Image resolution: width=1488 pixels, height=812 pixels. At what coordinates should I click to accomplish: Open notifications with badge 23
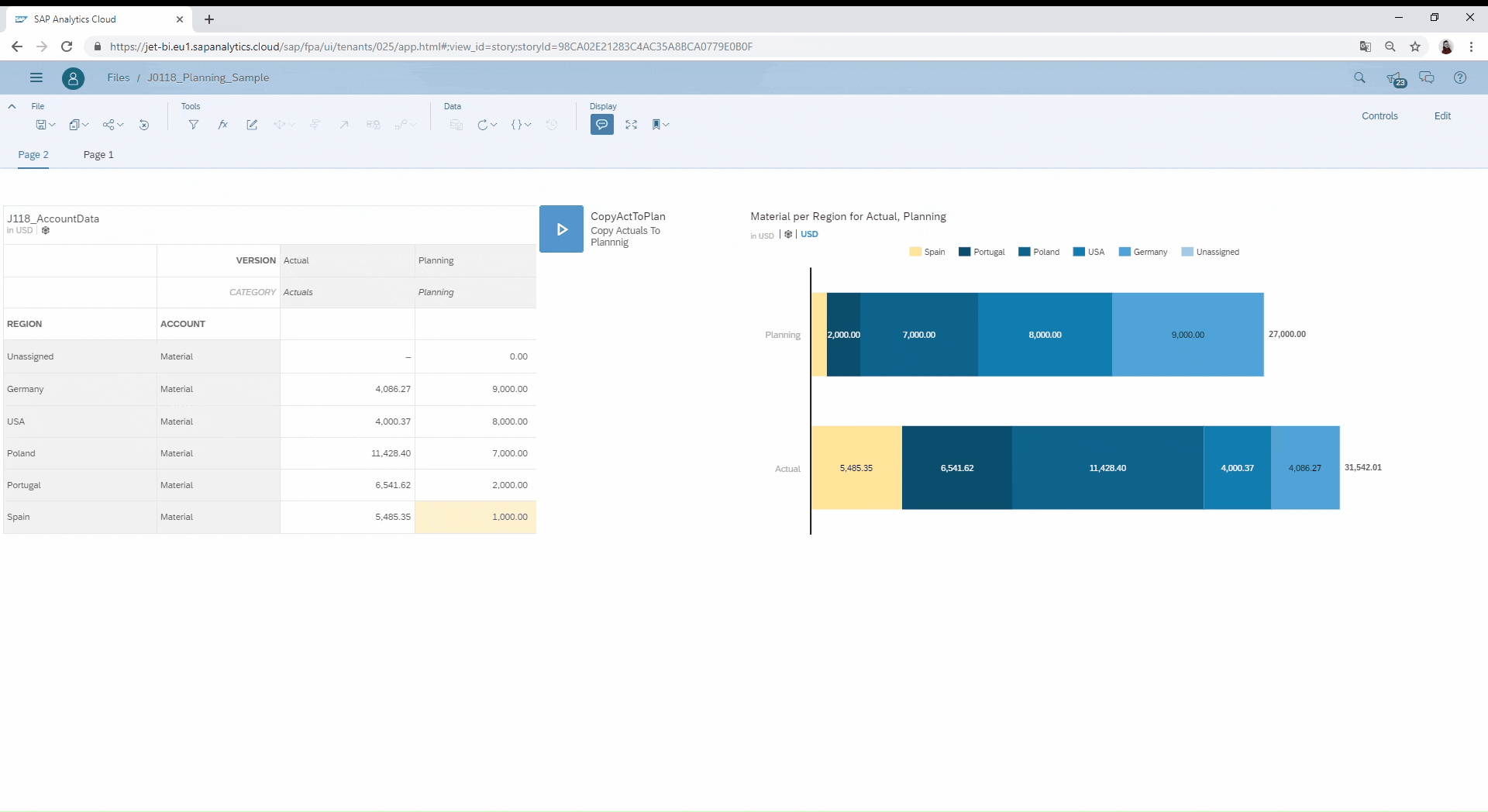coord(1395,78)
